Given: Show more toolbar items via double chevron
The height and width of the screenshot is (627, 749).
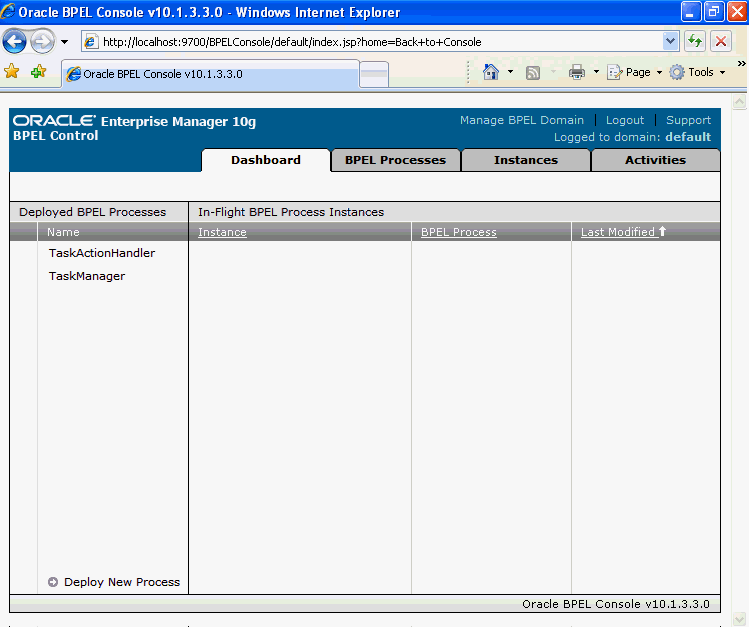Looking at the screenshot, I should point(741,64).
